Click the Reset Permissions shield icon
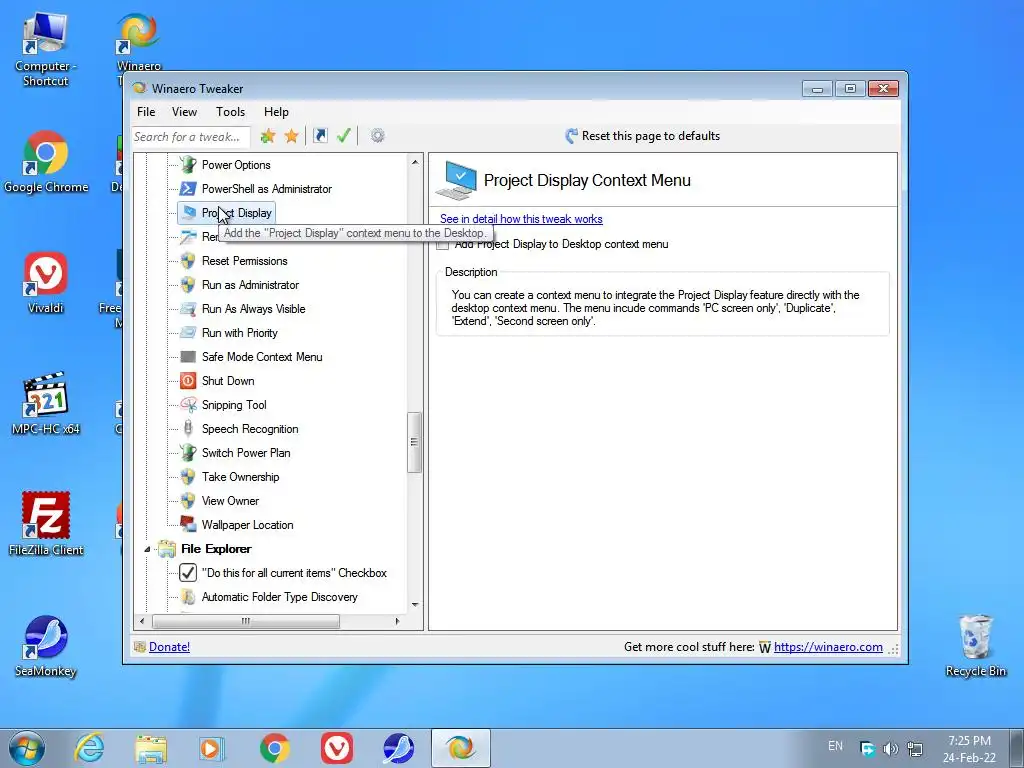This screenshot has height=768, width=1024. pos(188,261)
